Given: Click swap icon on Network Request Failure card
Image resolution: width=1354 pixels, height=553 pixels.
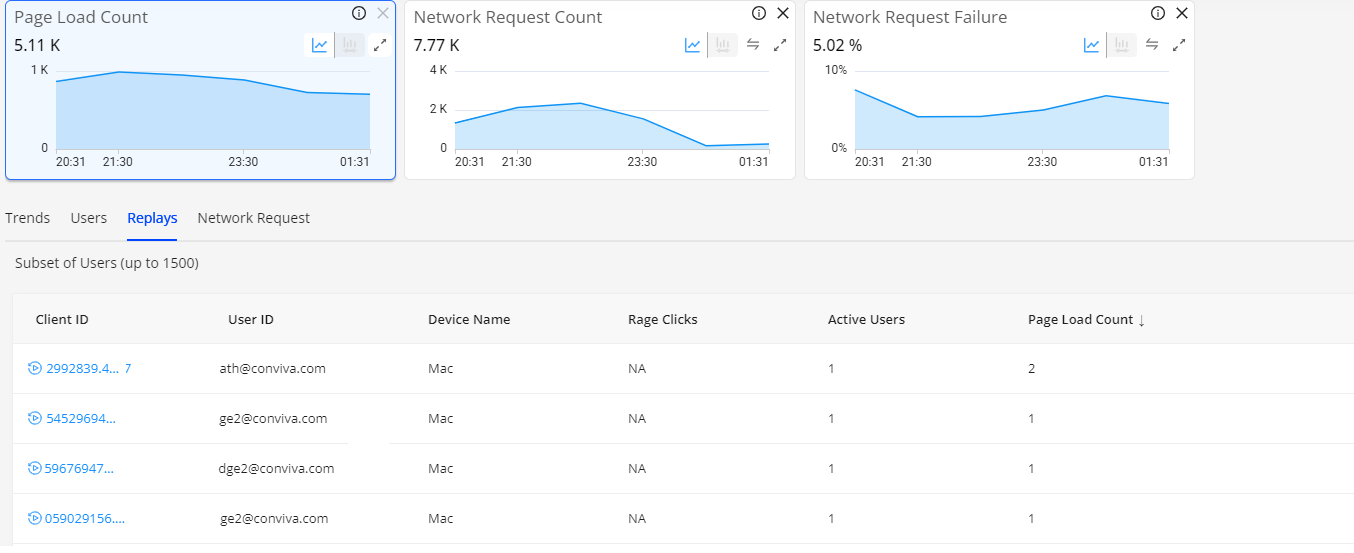Looking at the screenshot, I should click(1152, 45).
